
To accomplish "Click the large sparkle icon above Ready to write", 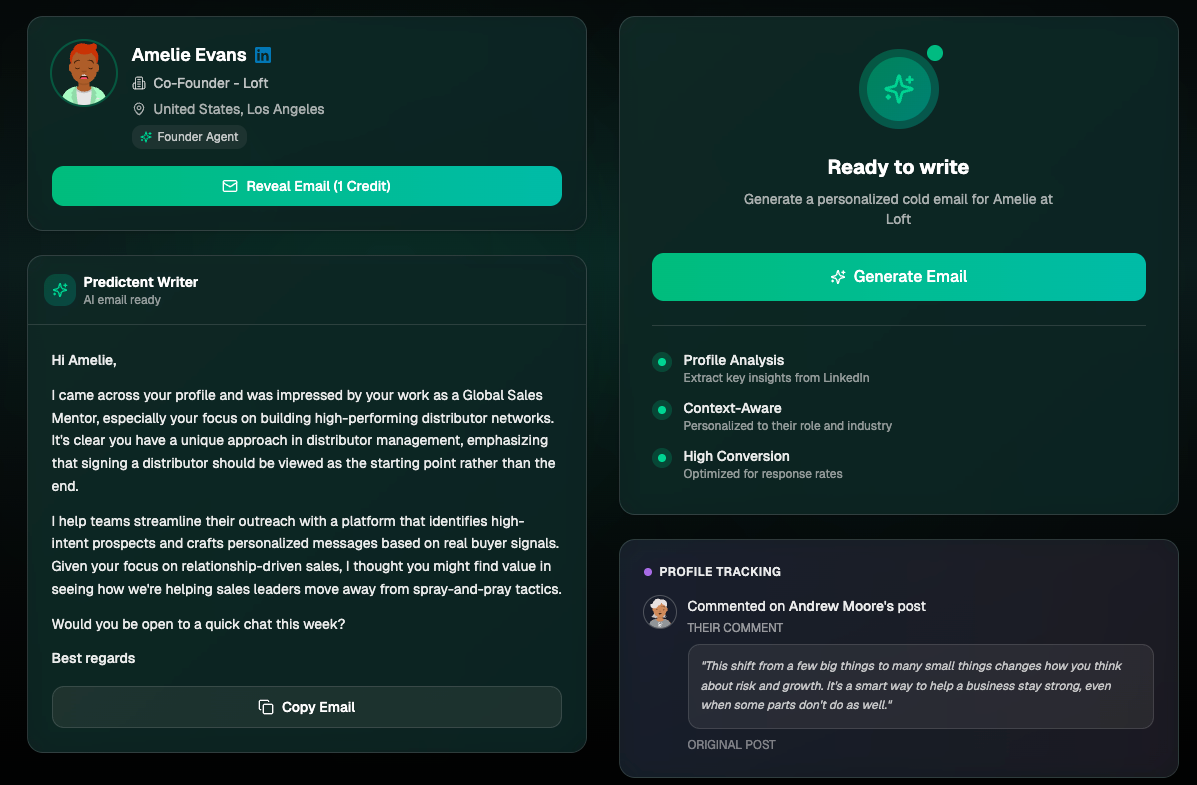I will point(898,89).
